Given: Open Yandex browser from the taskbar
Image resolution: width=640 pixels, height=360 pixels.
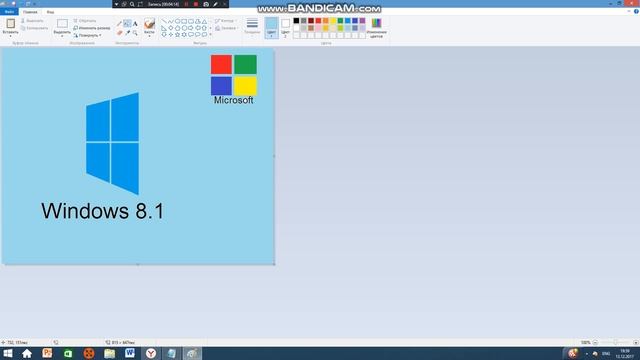Looking at the screenshot, I should 151,353.
